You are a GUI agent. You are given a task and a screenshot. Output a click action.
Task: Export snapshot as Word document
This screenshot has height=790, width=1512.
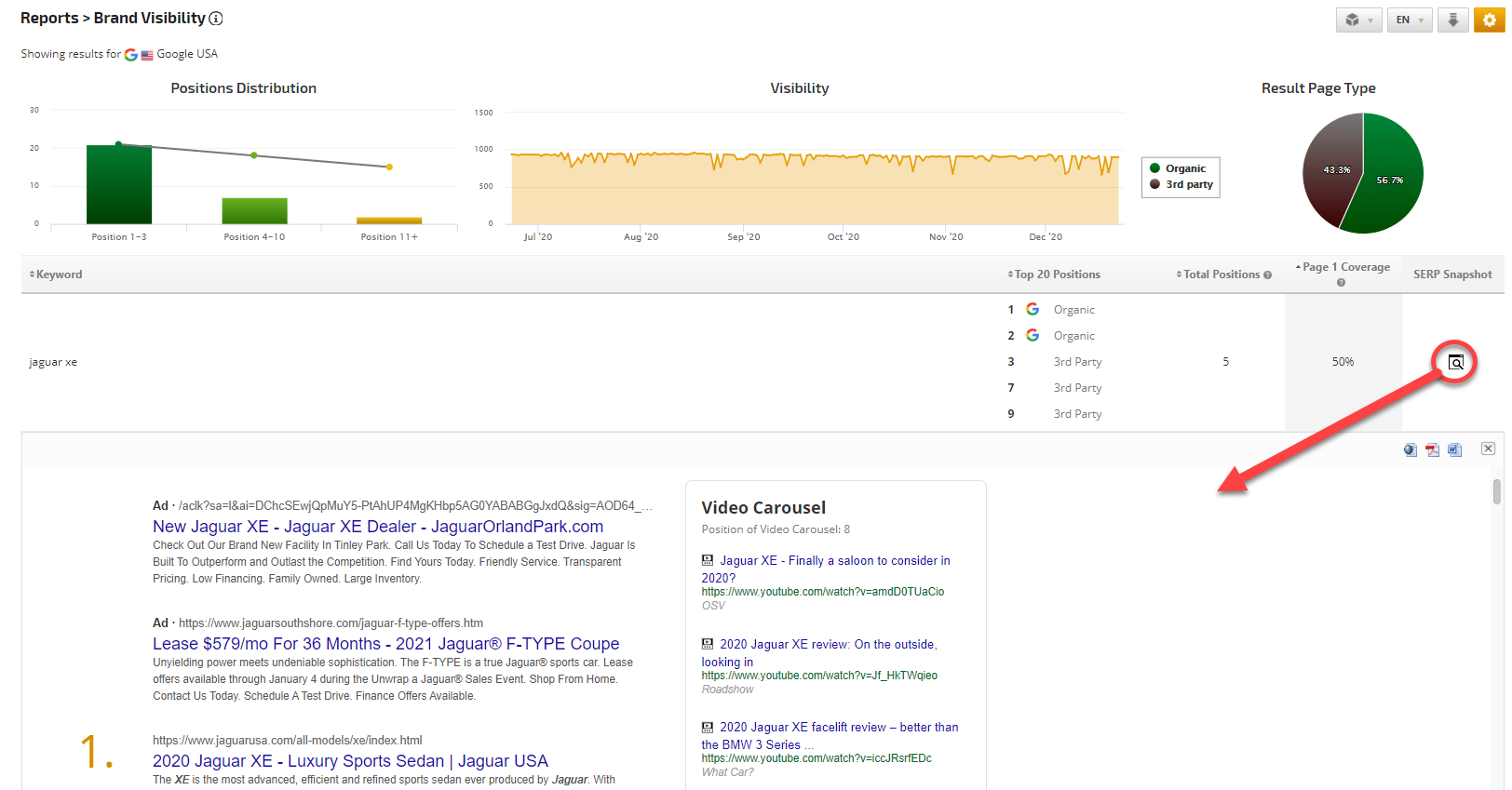point(1455,450)
